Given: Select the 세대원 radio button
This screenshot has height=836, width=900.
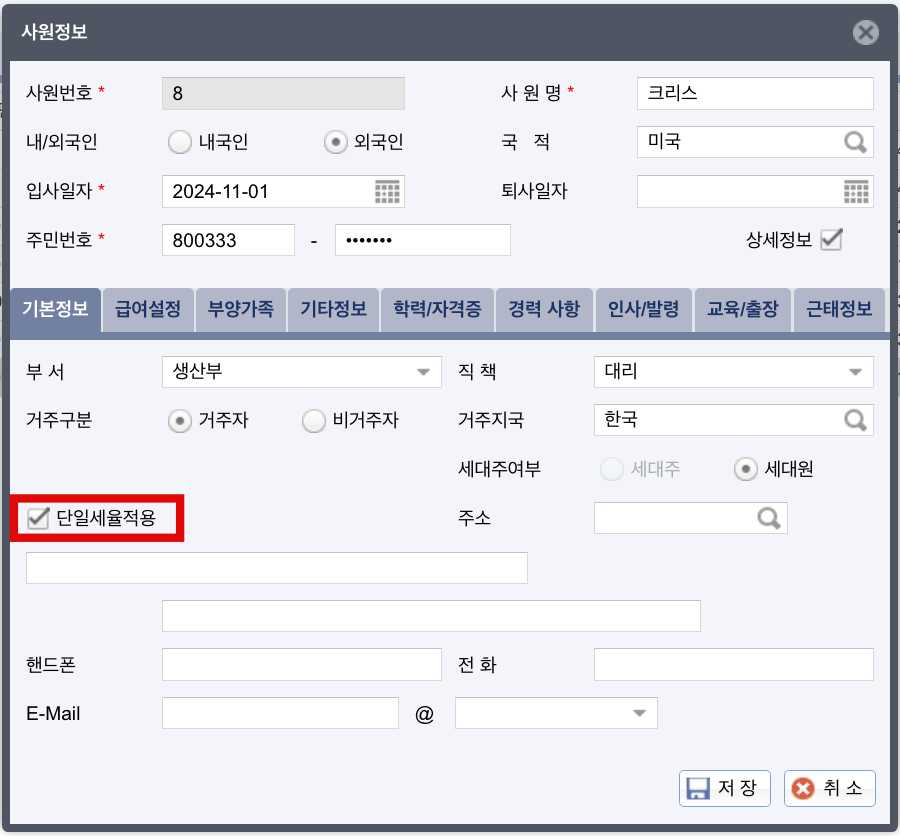Looking at the screenshot, I should (746, 468).
